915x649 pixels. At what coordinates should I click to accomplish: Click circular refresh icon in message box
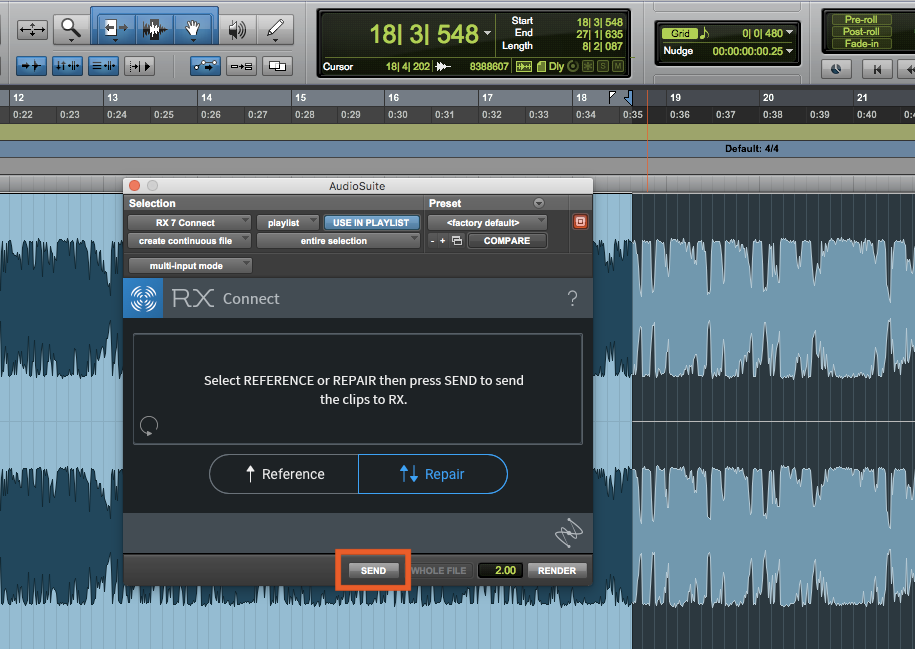coord(149,425)
